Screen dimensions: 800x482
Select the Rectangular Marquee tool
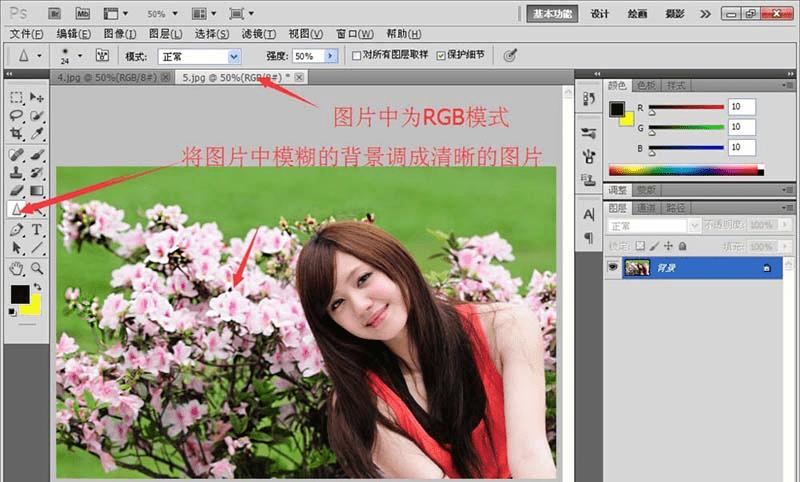pyautogui.click(x=16, y=97)
